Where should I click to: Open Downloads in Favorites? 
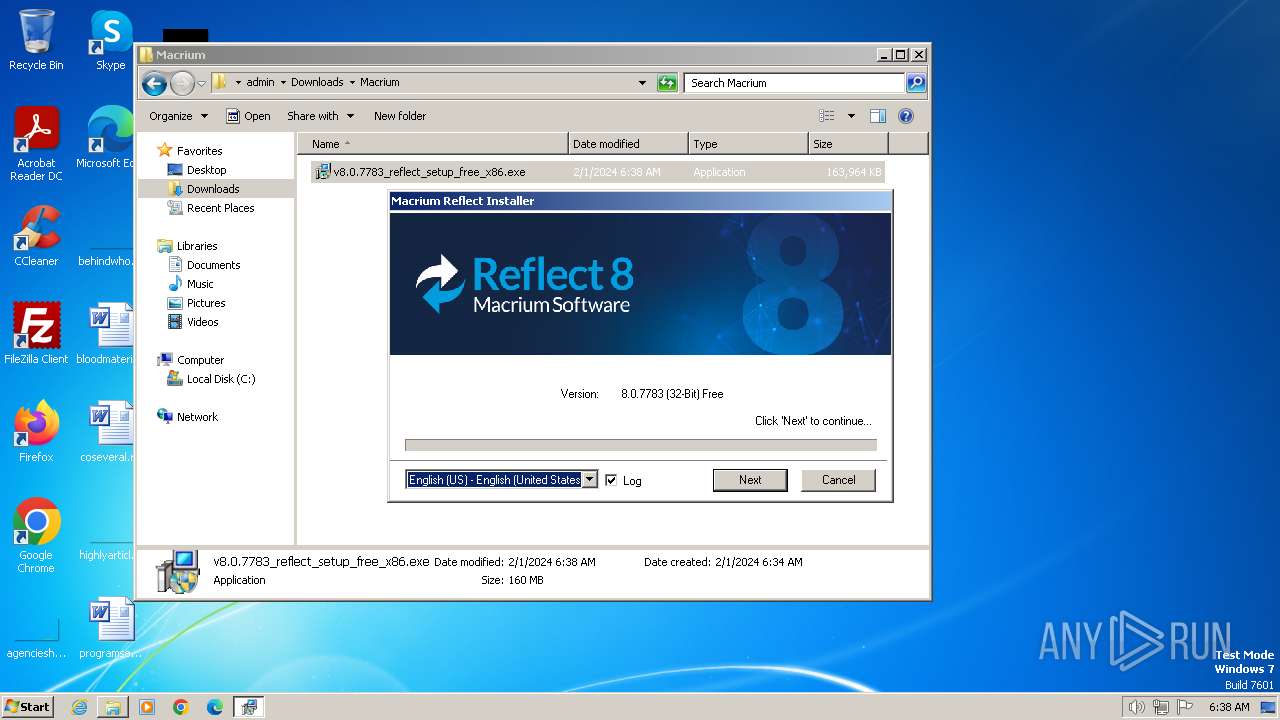[x=213, y=189]
